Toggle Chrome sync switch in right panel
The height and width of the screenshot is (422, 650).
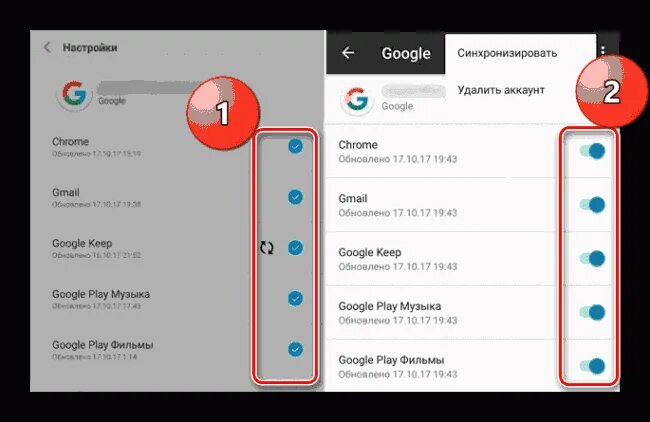click(x=592, y=151)
